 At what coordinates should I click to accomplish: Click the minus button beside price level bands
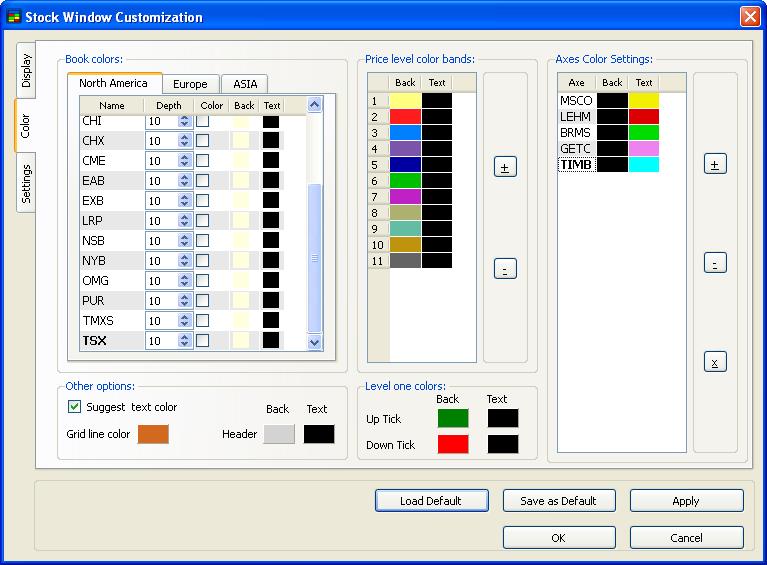tap(505, 268)
